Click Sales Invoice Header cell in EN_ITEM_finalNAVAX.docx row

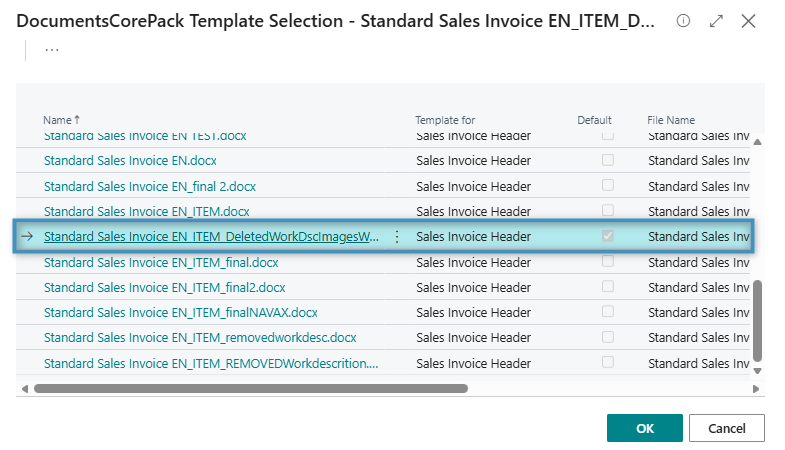pyautogui.click(x=473, y=313)
